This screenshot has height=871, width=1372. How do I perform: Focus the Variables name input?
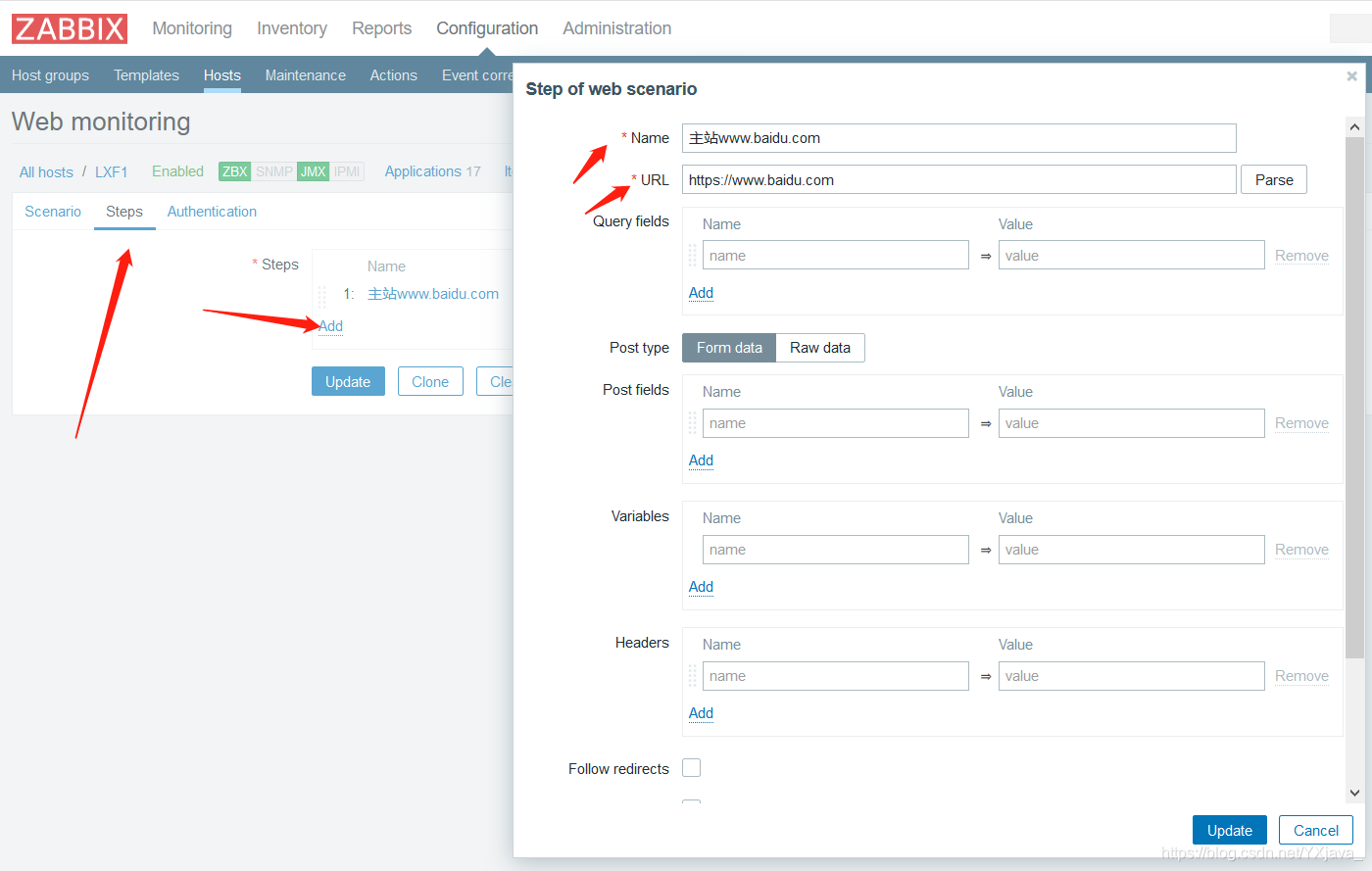point(836,550)
